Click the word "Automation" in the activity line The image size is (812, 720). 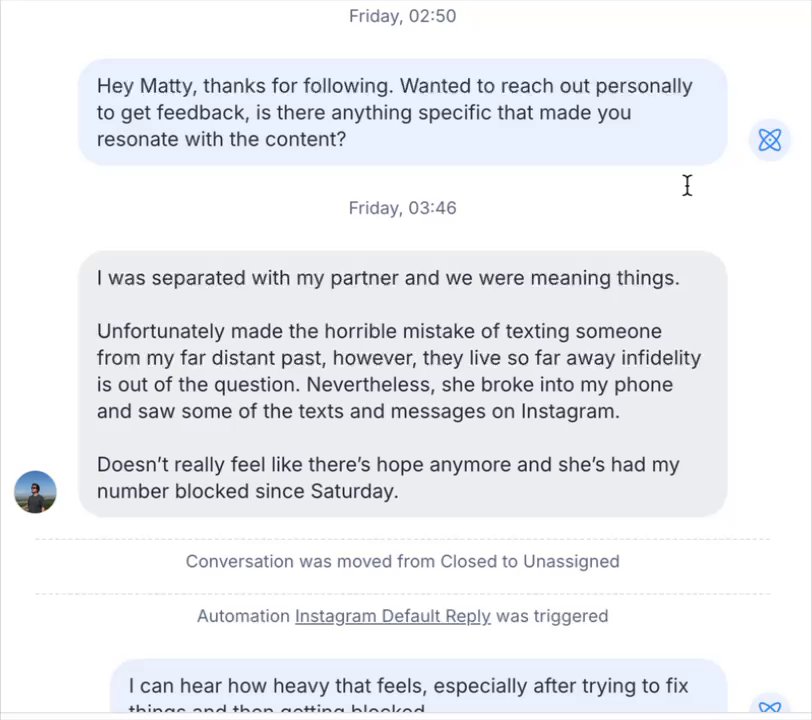(x=242, y=616)
